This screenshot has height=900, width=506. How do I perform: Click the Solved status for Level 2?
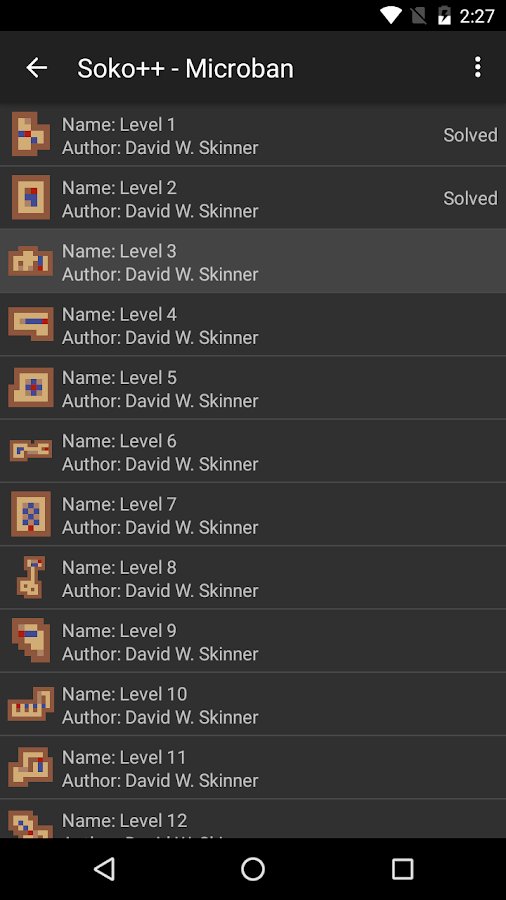pos(470,198)
